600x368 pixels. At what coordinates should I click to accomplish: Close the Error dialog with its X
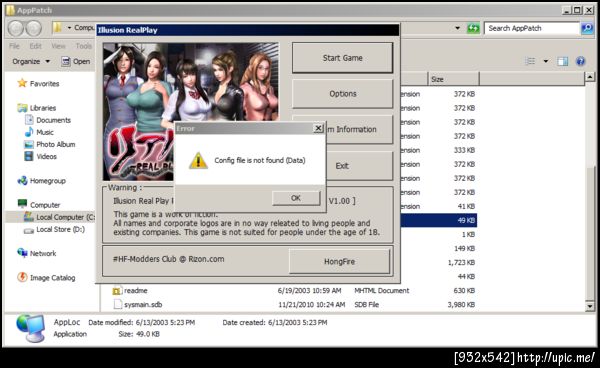coord(318,129)
